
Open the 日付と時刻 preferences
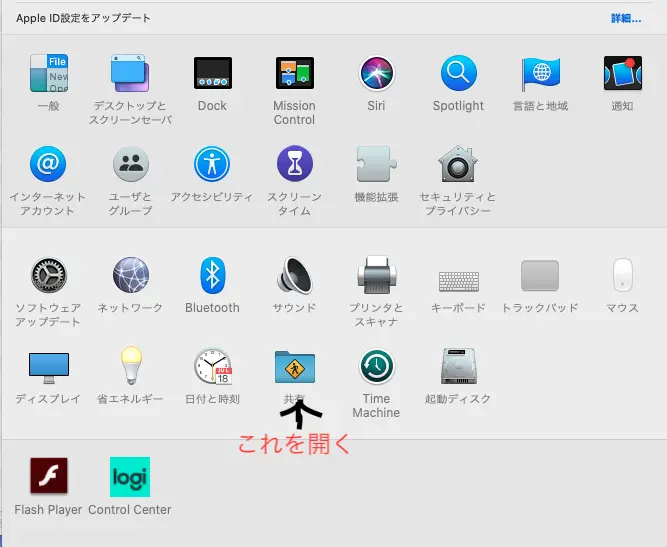pos(212,367)
